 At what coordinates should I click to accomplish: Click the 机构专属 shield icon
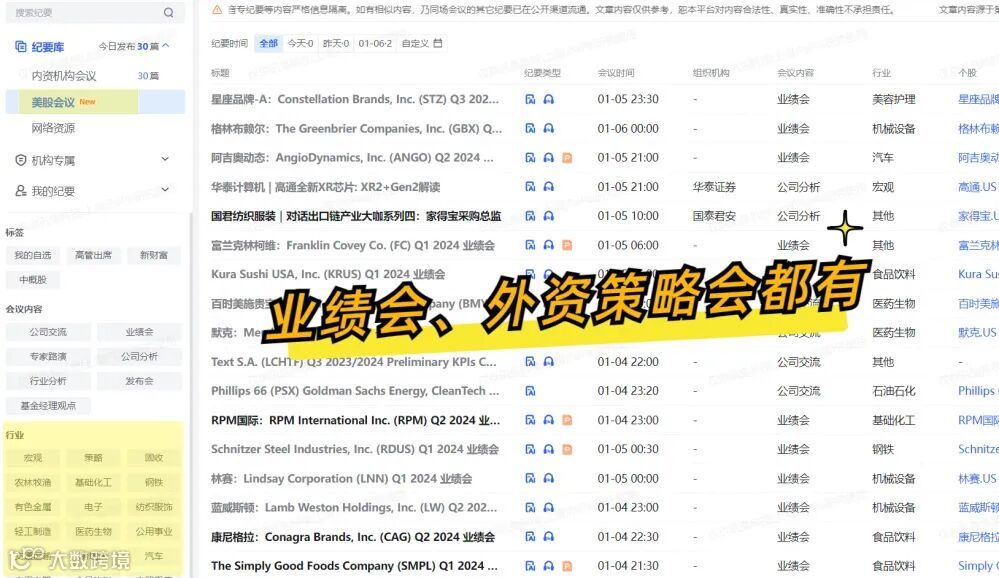20,160
